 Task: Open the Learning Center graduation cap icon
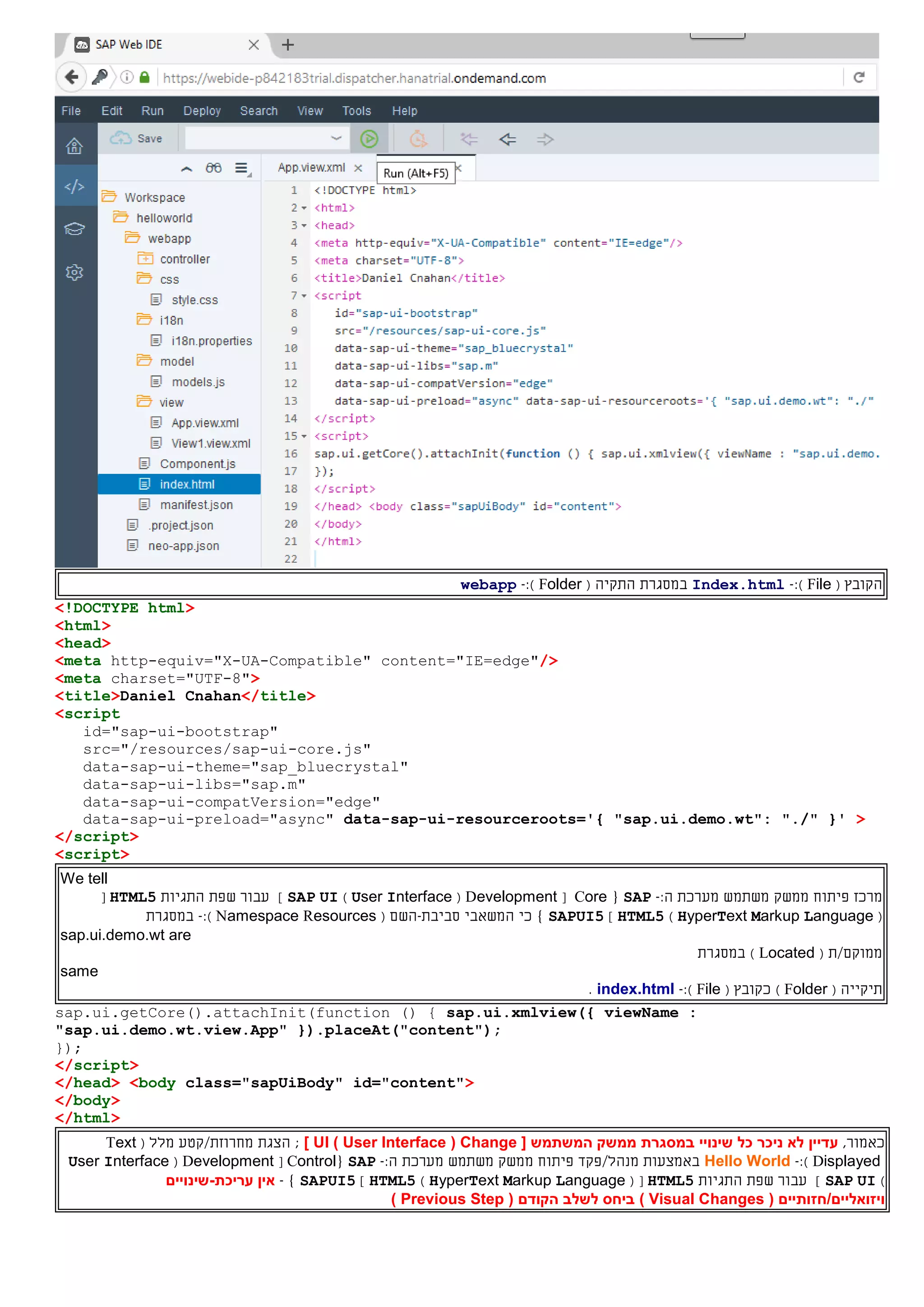74,229
